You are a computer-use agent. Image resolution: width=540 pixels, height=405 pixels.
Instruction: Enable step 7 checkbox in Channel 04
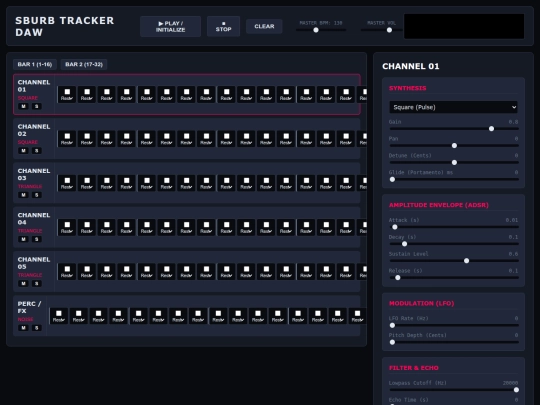tap(187, 225)
